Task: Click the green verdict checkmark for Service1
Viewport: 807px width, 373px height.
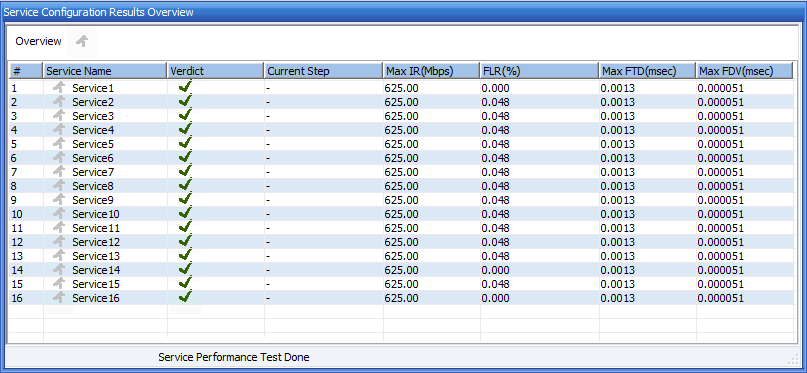Action: coord(185,86)
